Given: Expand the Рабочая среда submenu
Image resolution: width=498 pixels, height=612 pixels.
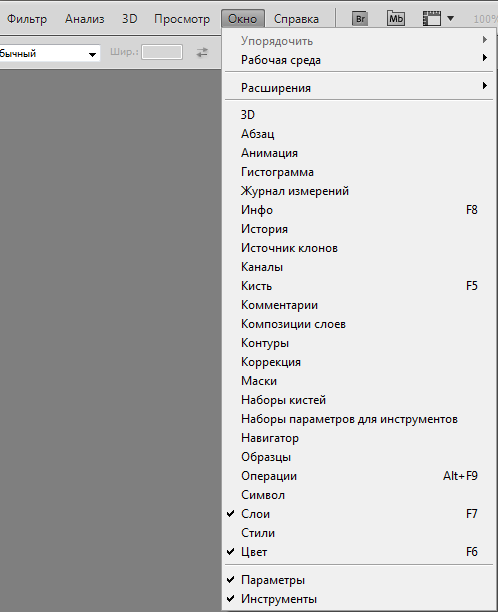Looking at the screenshot, I should click(357, 60).
